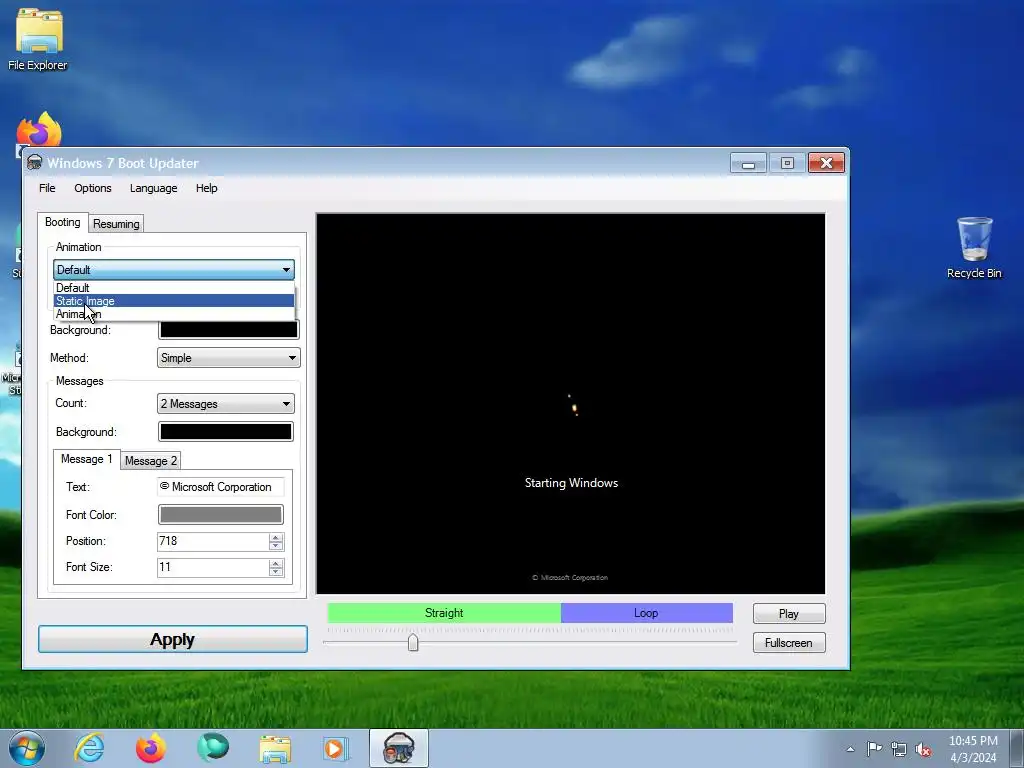Image resolution: width=1024 pixels, height=768 pixels.
Task: Expand the Method dropdown showing Simple
Action: 229,358
